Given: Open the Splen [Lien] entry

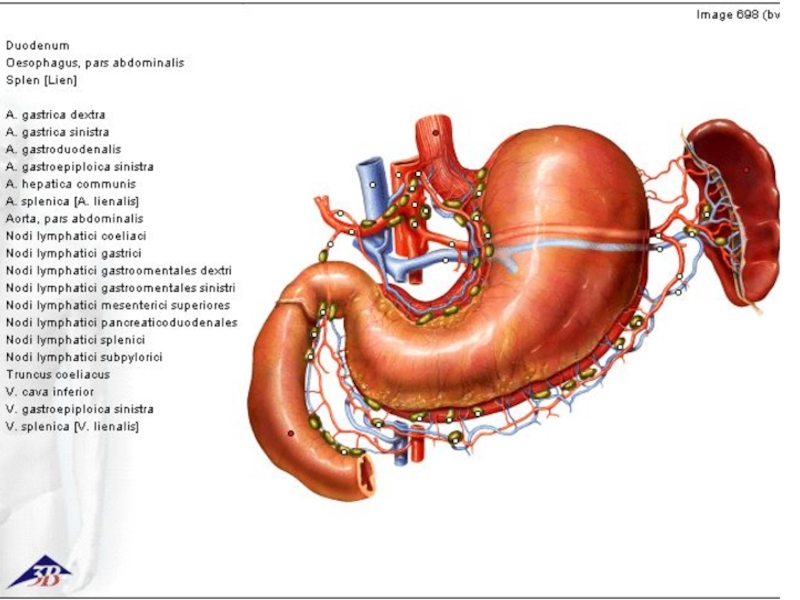Looking at the screenshot, I should 41,80.
